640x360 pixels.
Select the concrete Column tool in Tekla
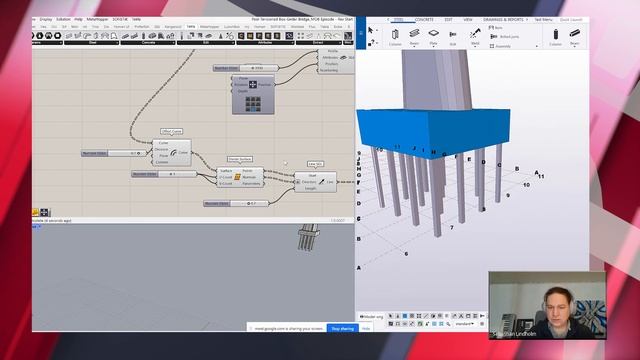pyautogui.click(x=555, y=37)
